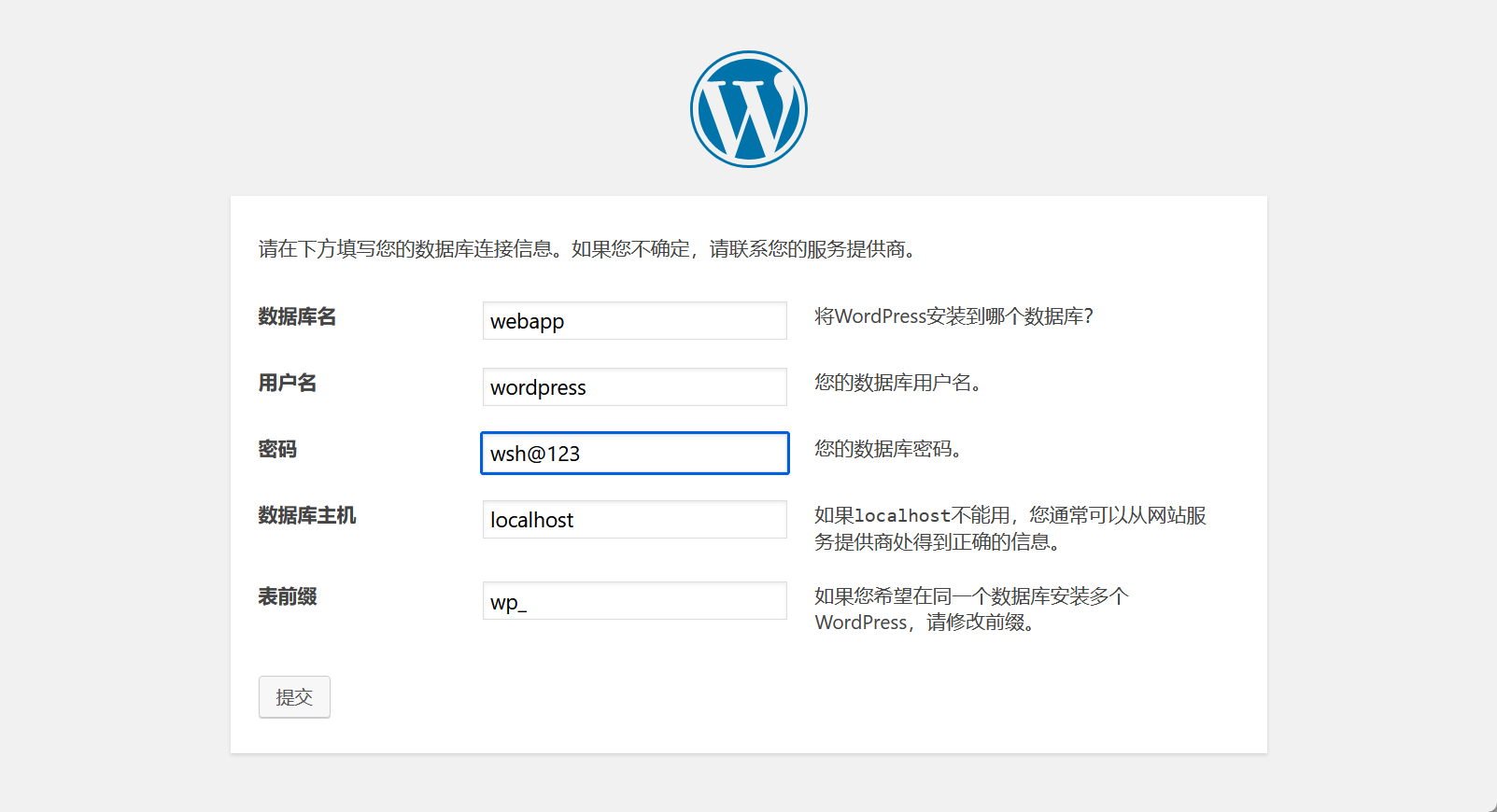This screenshot has width=1497, height=812.
Task: Click the username field containing wordpress
Action: click(635, 386)
